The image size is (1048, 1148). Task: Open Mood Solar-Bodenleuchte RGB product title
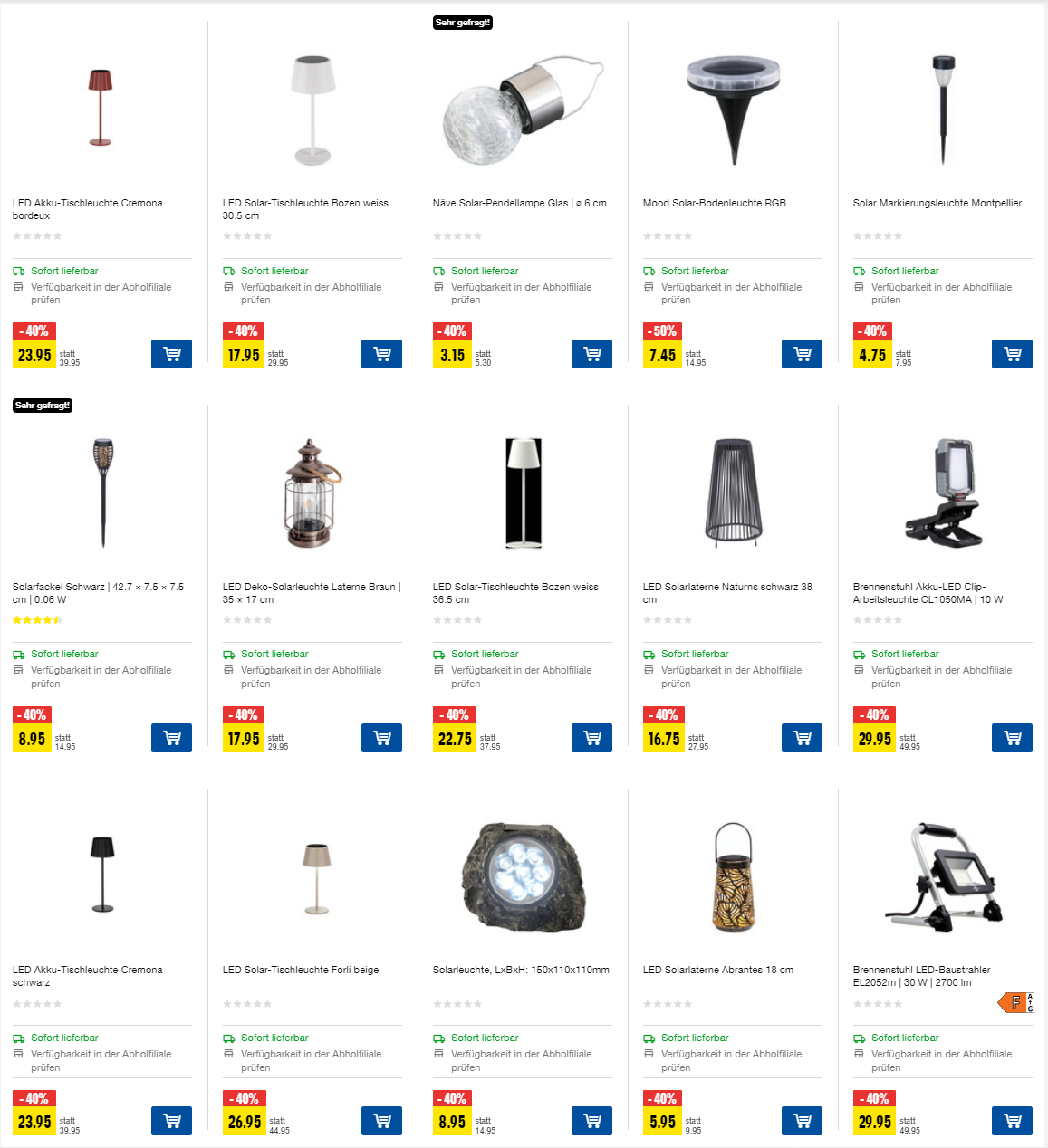pos(714,203)
